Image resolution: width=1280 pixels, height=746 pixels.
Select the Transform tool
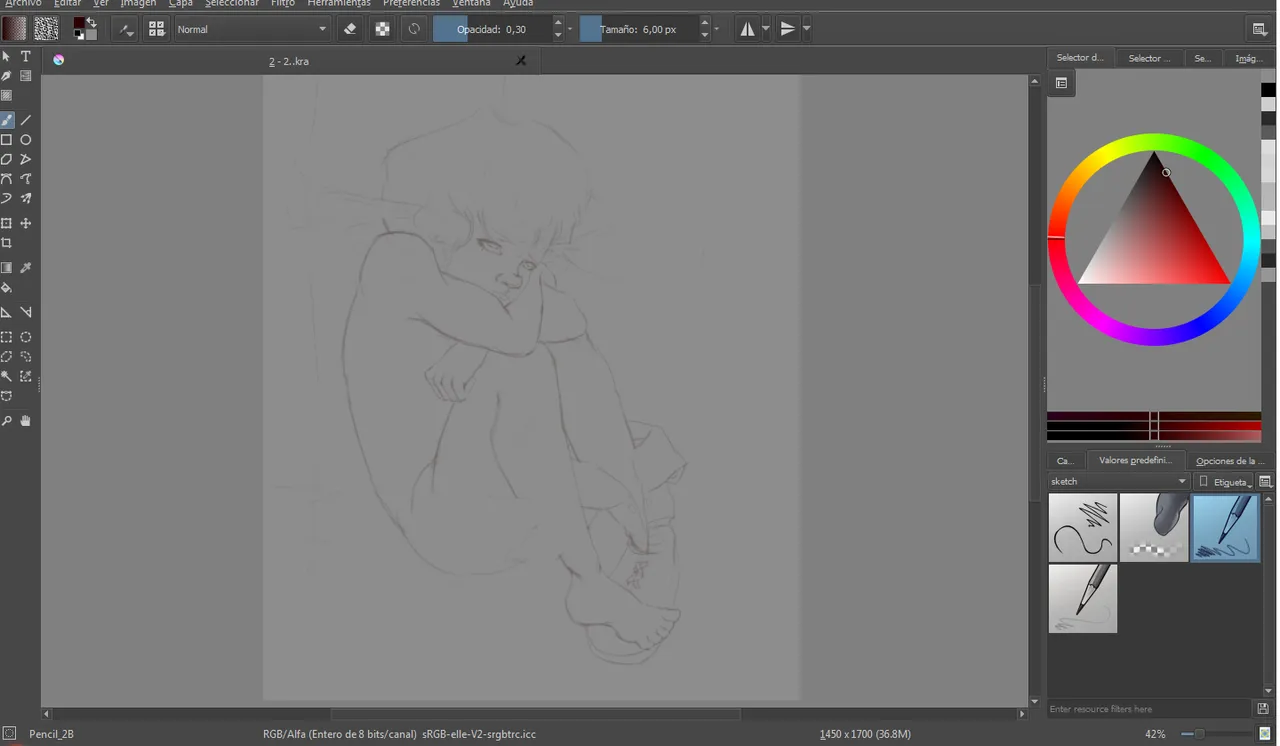7,223
